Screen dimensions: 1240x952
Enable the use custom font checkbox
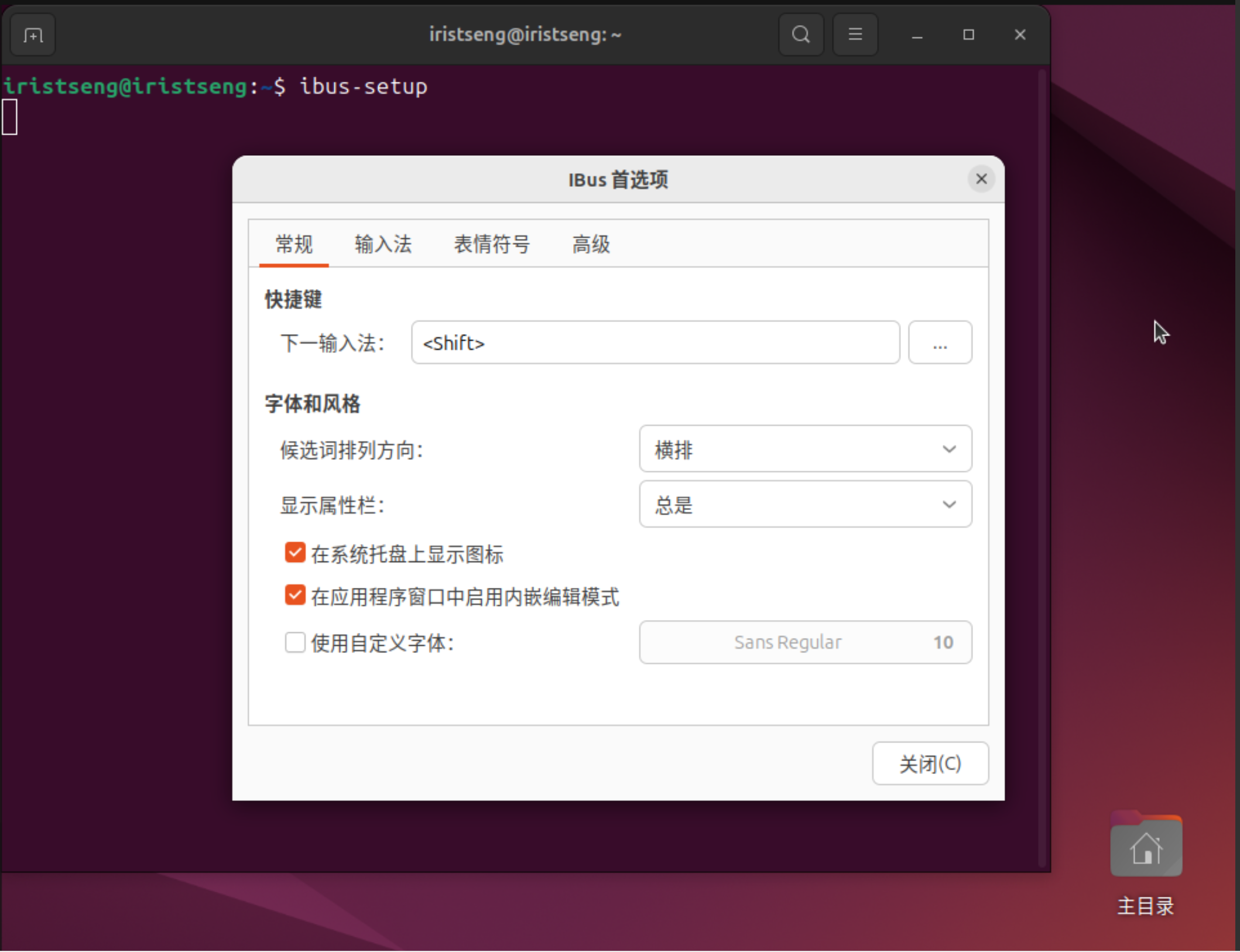pyautogui.click(x=295, y=642)
